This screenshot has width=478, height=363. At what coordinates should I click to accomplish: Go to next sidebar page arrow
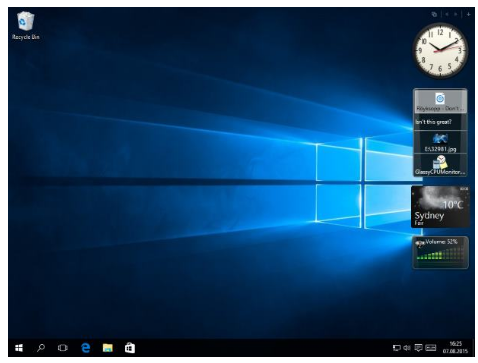455,14
